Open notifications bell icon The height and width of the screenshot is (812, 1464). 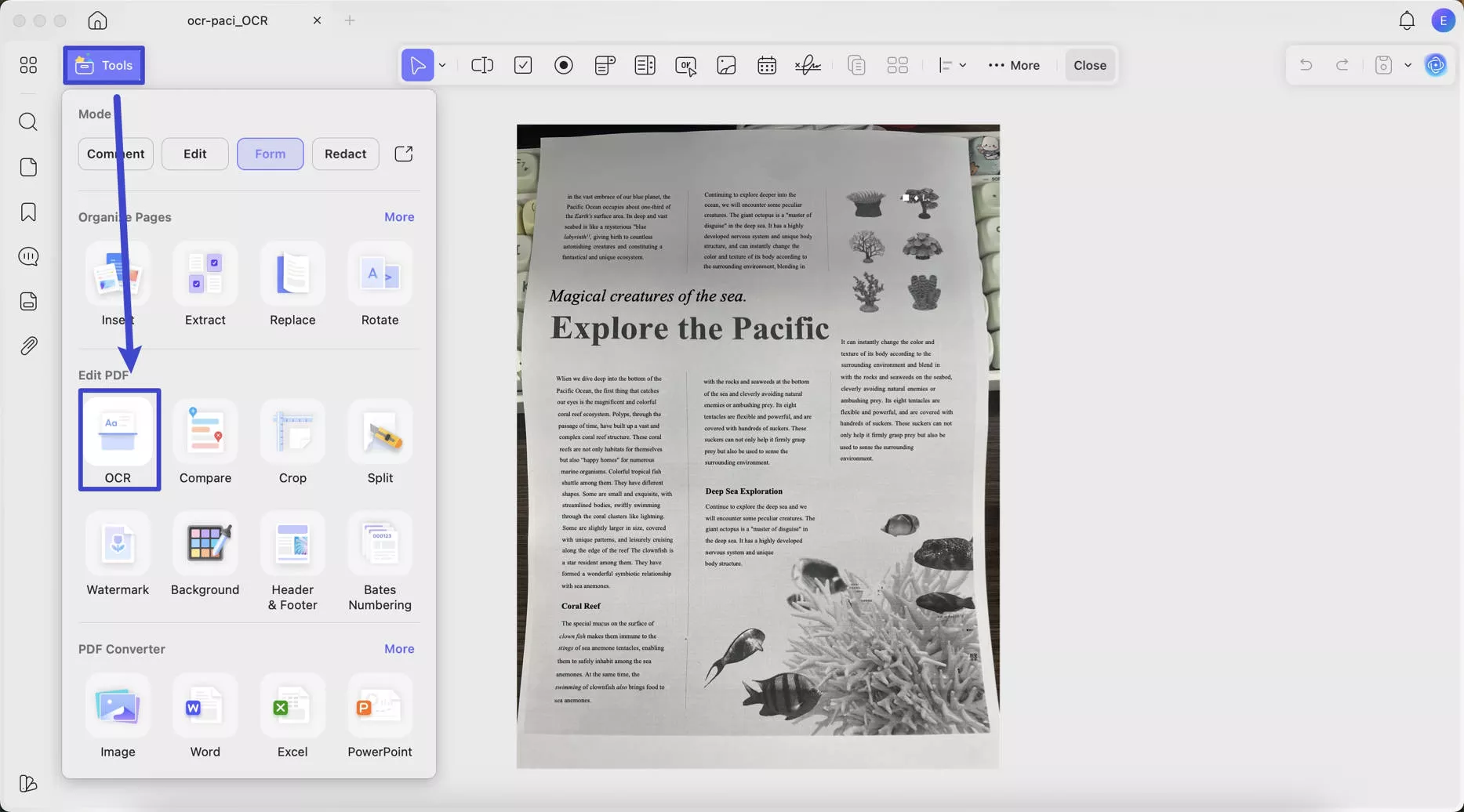[x=1407, y=20]
